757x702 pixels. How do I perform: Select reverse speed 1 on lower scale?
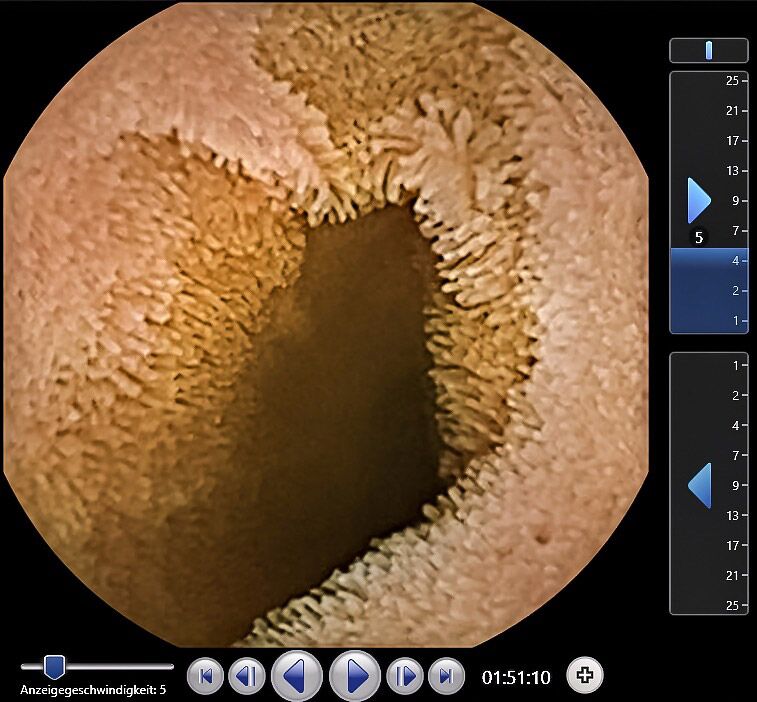tap(735, 366)
